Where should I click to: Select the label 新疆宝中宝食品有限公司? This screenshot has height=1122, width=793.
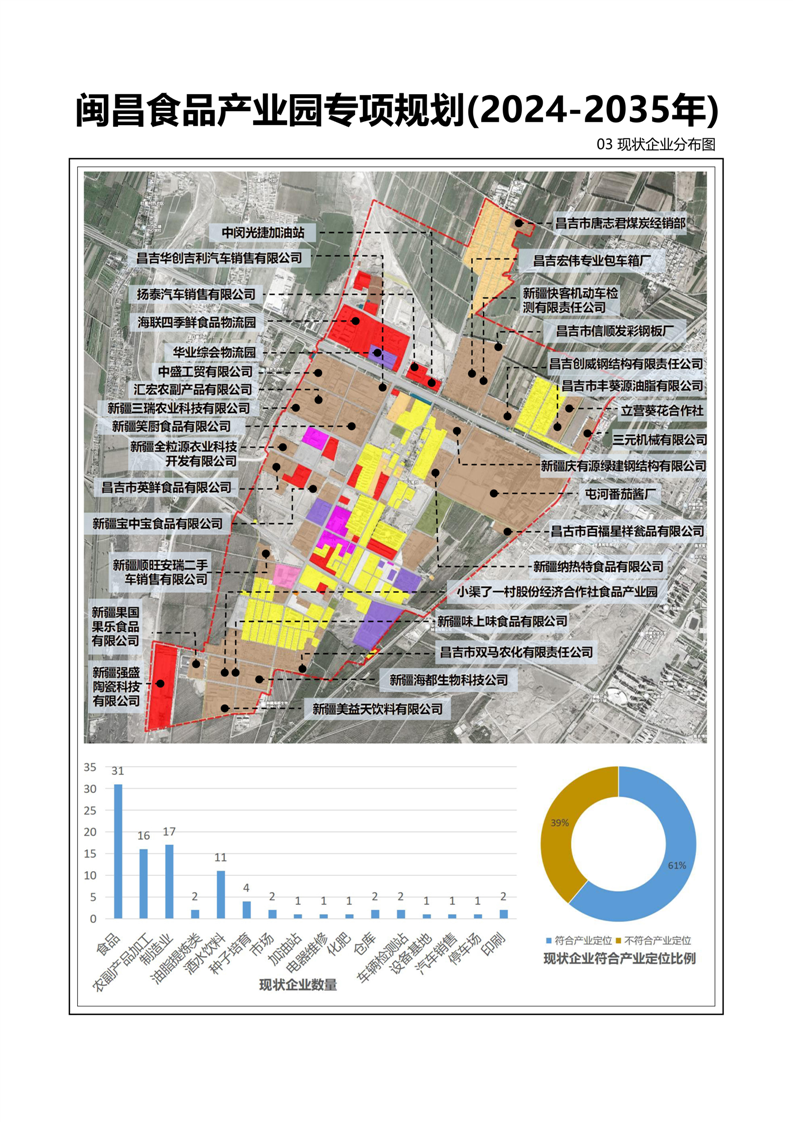157,524
